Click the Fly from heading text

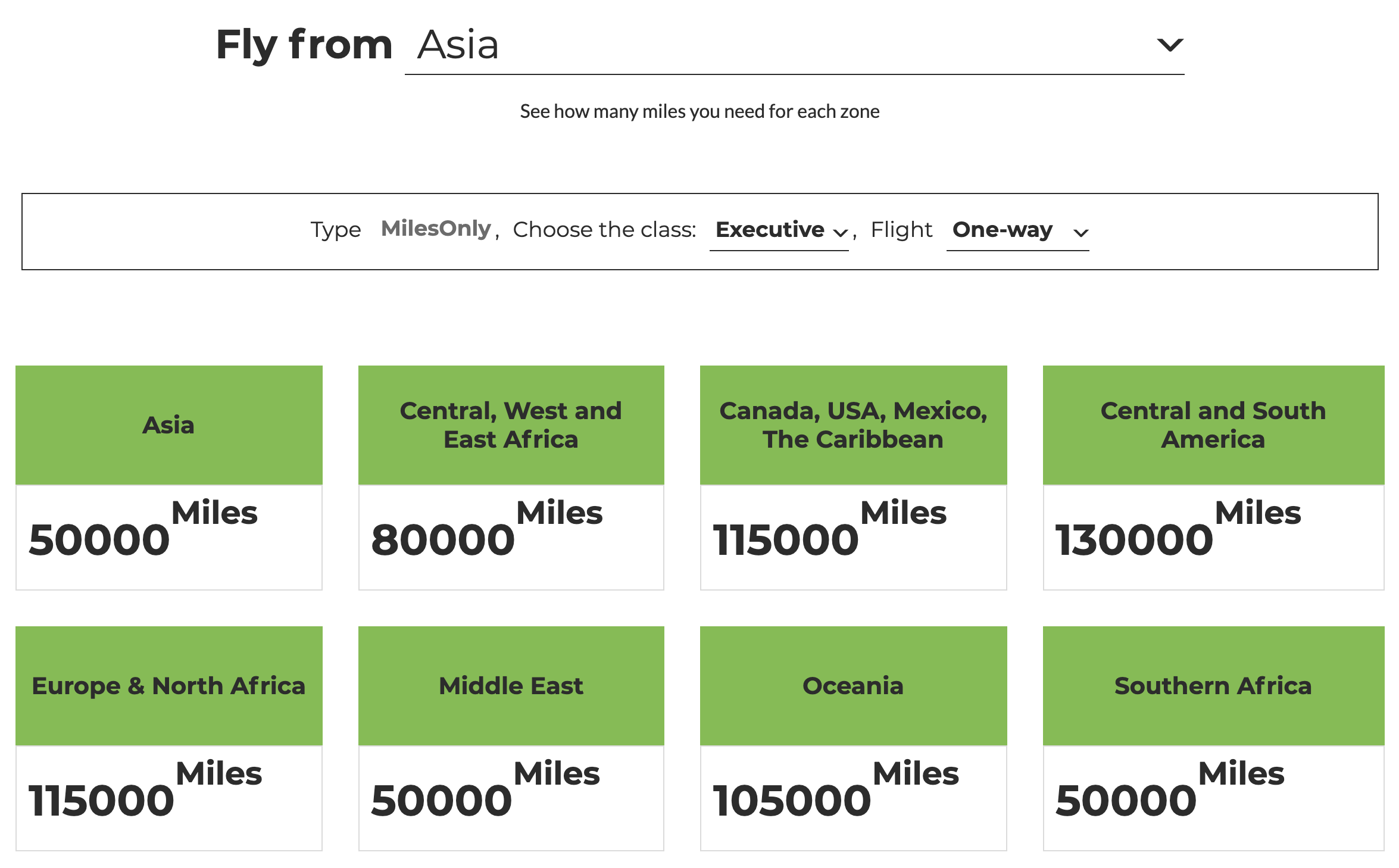[304, 45]
